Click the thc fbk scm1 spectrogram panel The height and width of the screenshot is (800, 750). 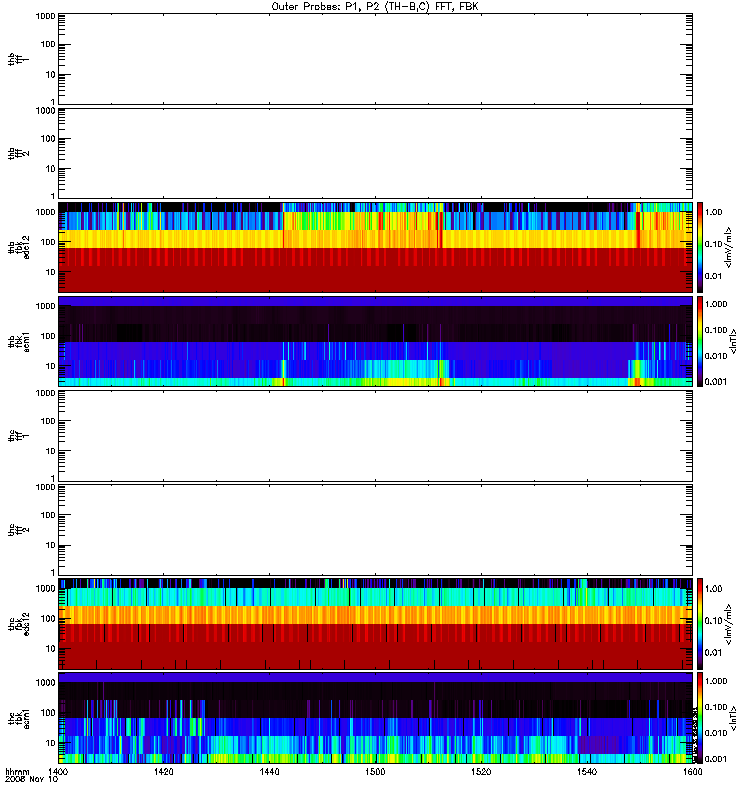[x=375, y=718]
